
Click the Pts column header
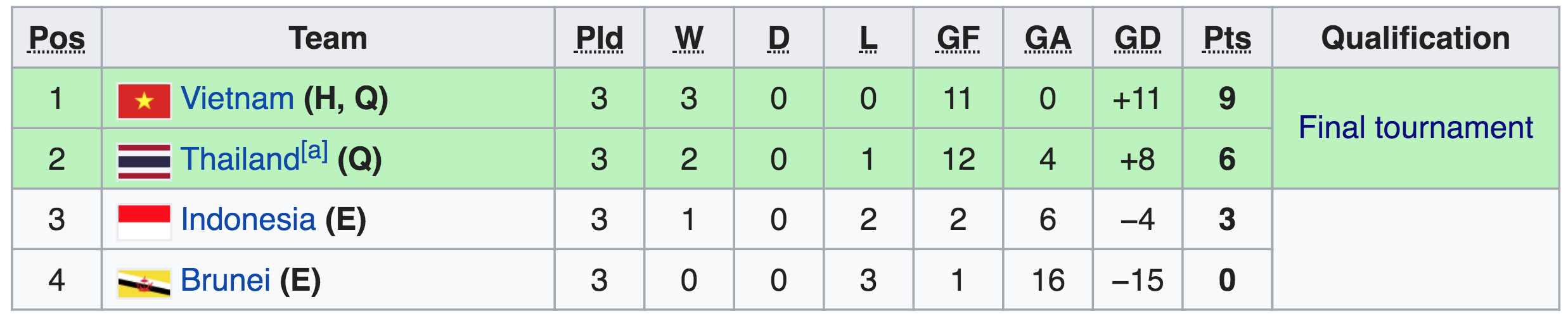[1227, 39]
